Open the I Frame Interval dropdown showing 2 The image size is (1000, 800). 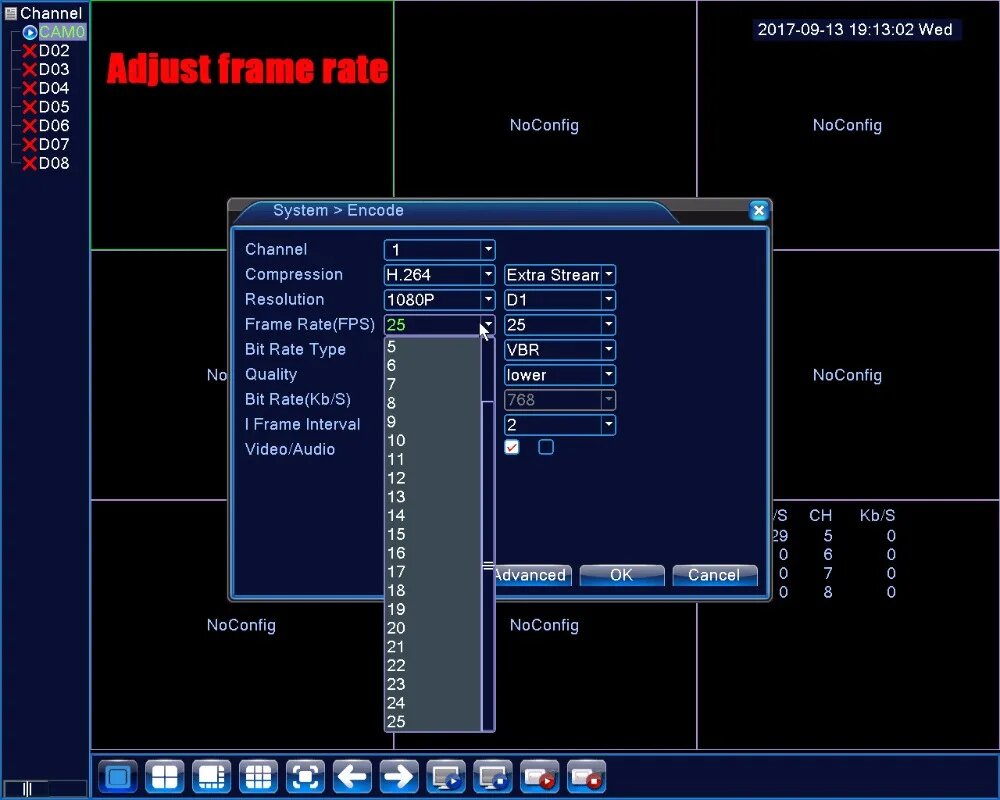tap(560, 425)
